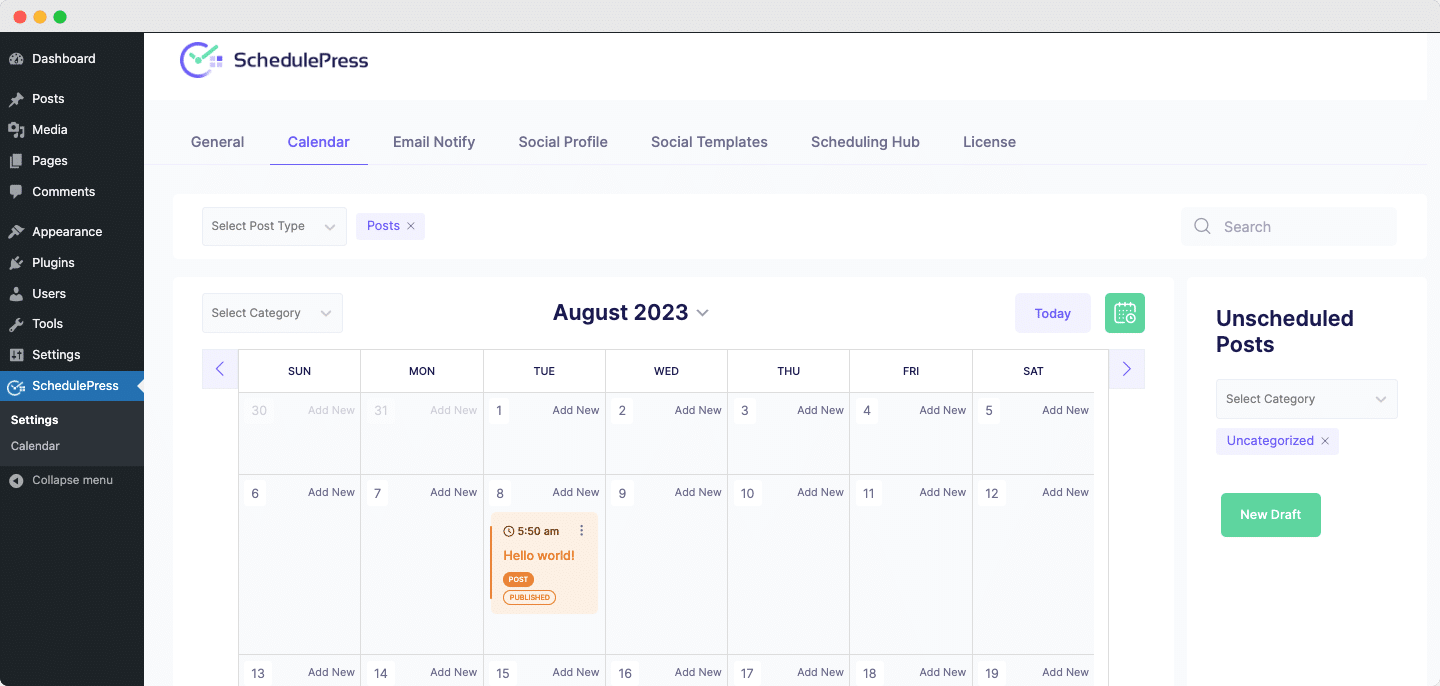1440x686 pixels.
Task: Click the SchedulePress logo at top
Action: (x=274, y=60)
